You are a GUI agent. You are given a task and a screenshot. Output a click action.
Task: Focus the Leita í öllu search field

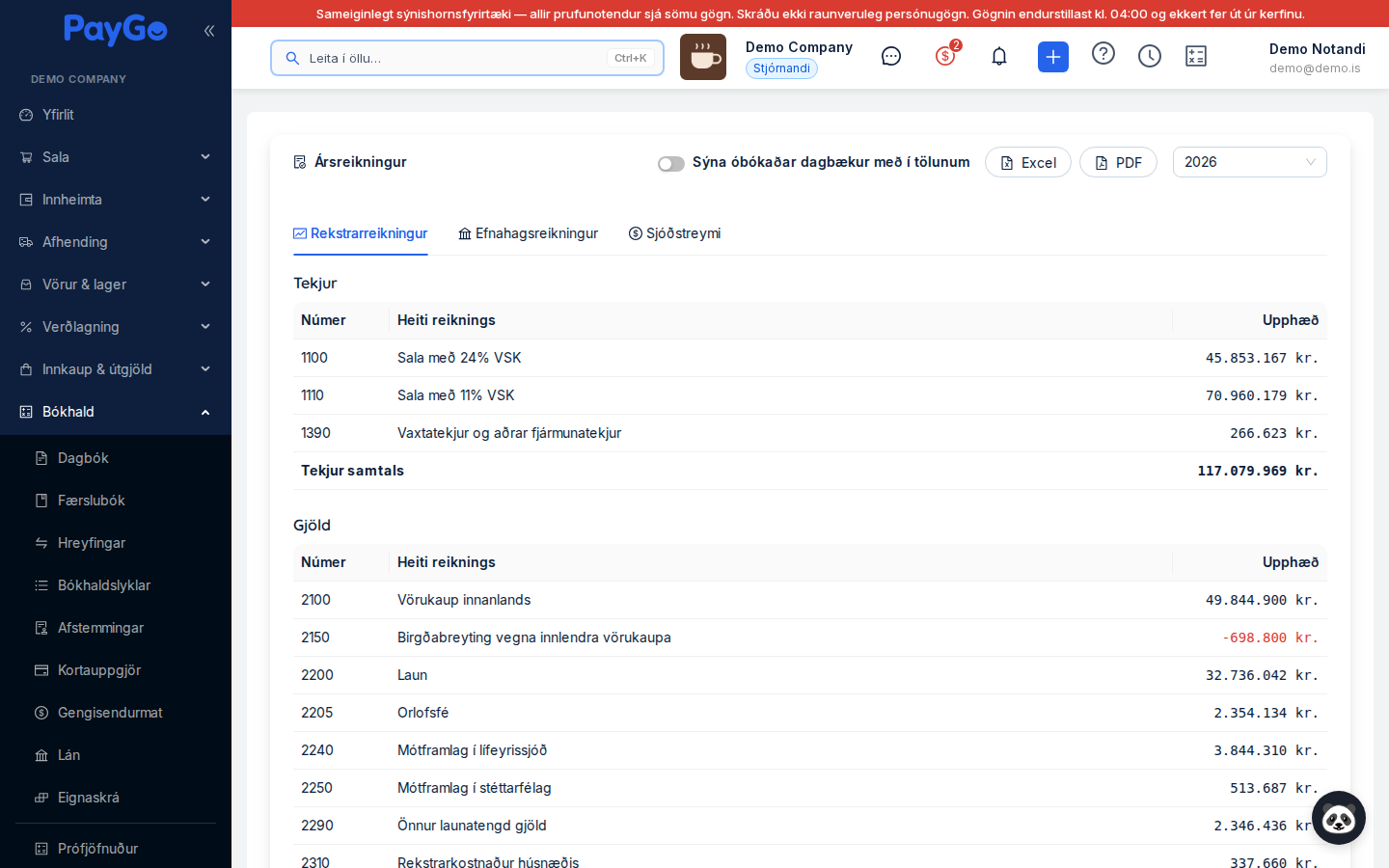click(x=467, y=58)
